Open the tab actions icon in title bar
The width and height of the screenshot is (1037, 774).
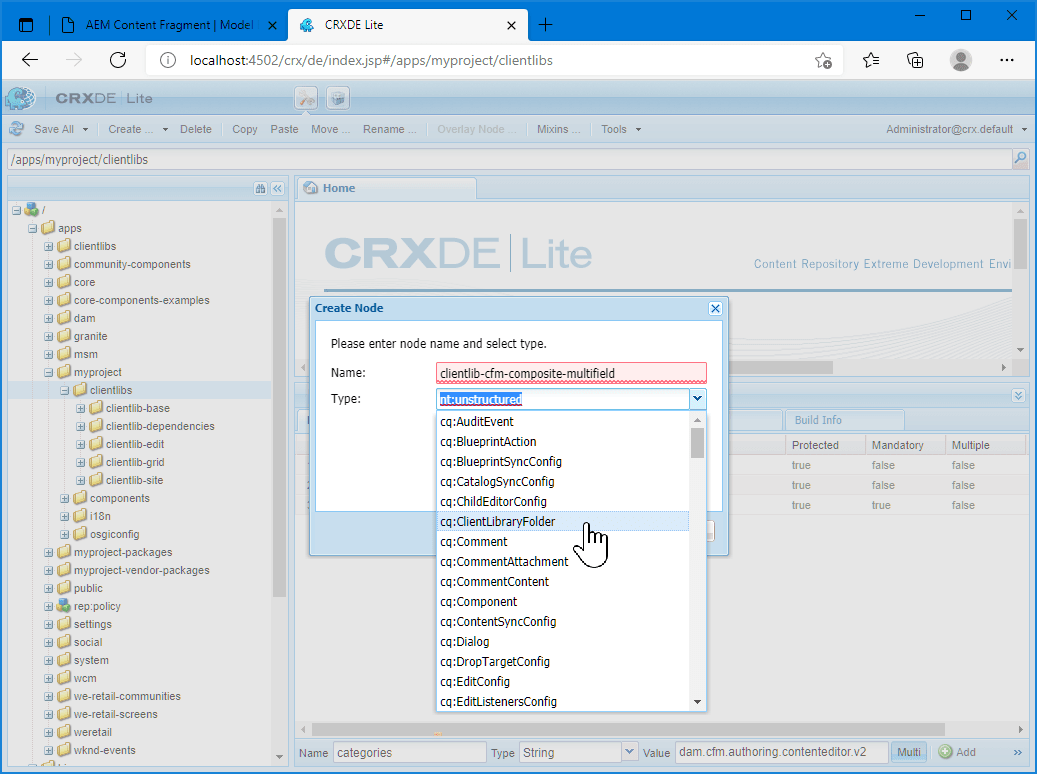(26, 25)
